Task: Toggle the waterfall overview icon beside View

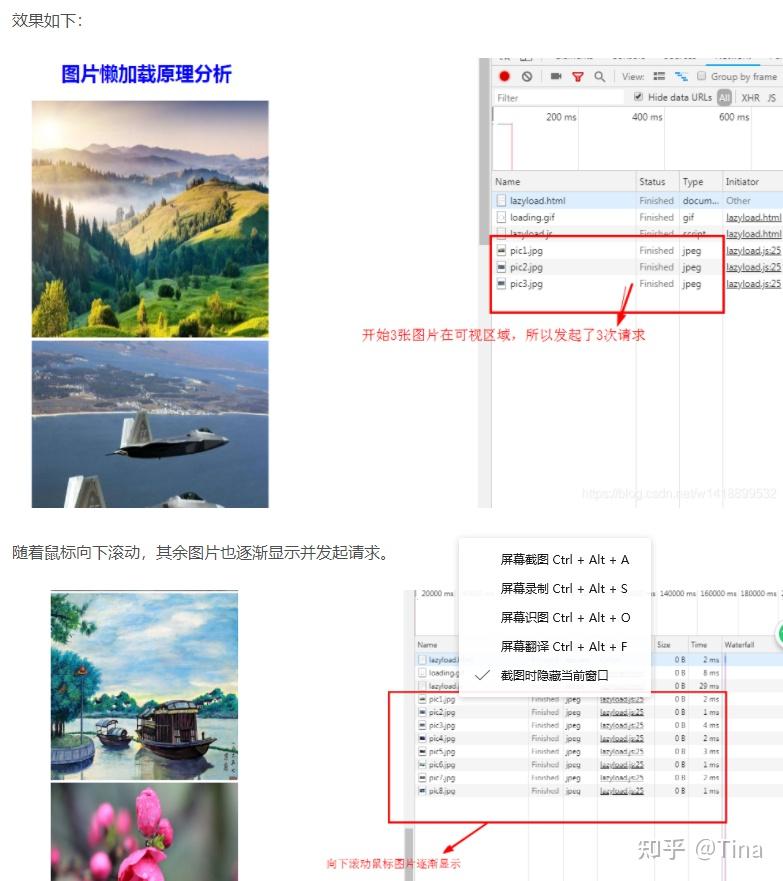Action: coord(681,76)
